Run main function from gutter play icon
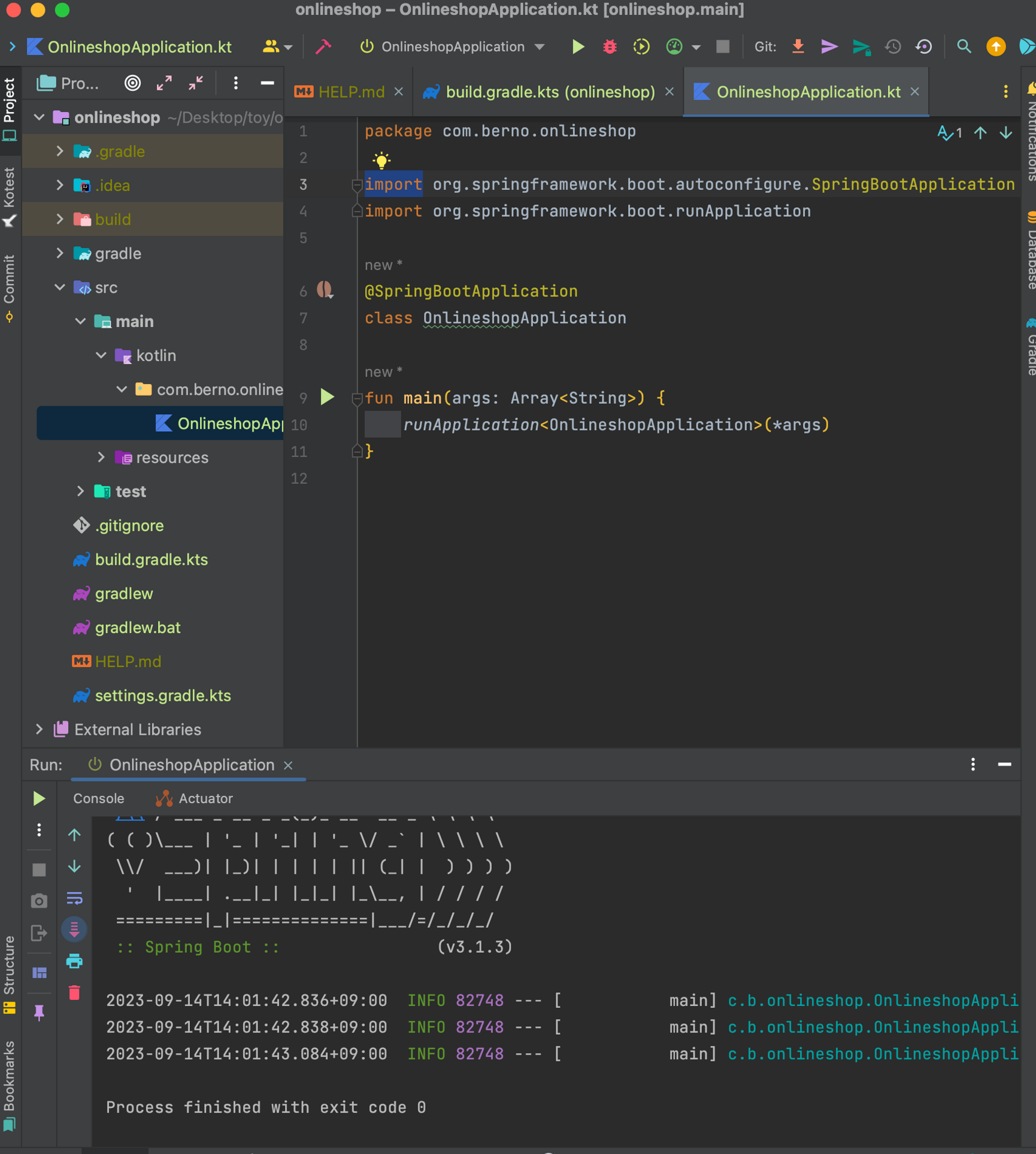The image size is (1036, 1154). coord(328,397)
